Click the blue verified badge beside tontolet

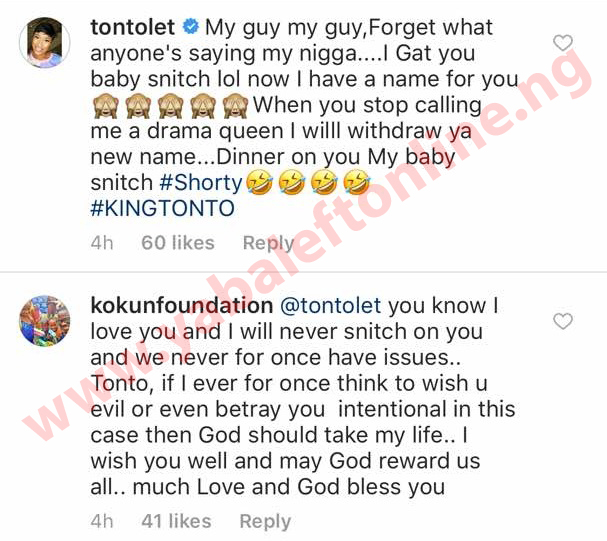pyautogui.click(x=190, y=27)
